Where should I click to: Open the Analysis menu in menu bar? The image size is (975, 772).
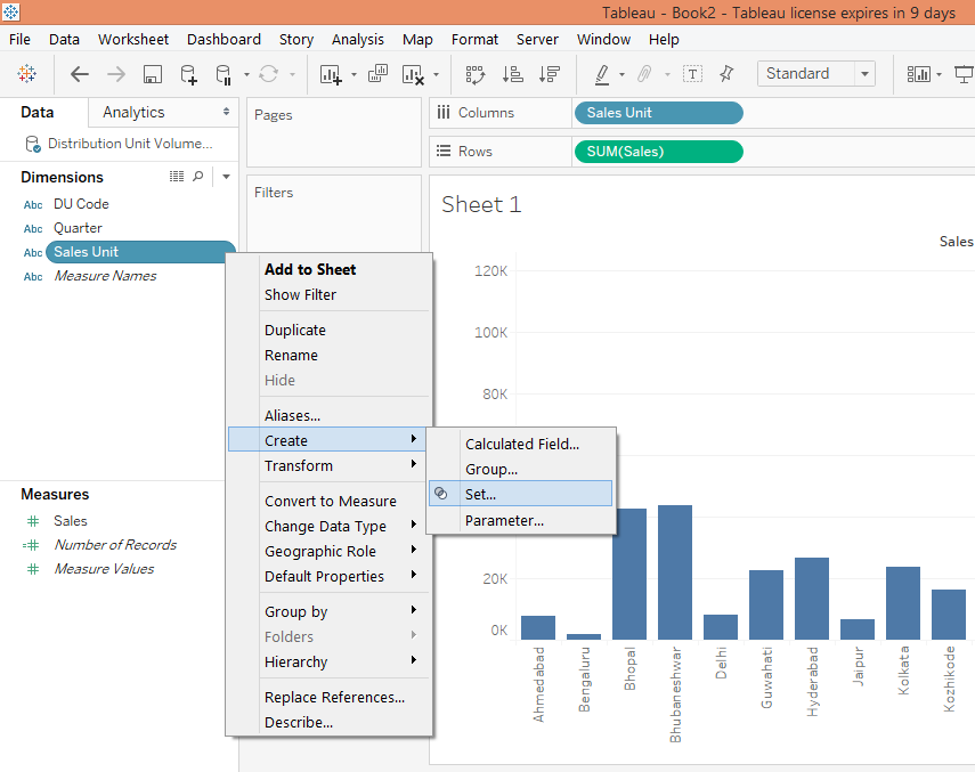point(357,39)
